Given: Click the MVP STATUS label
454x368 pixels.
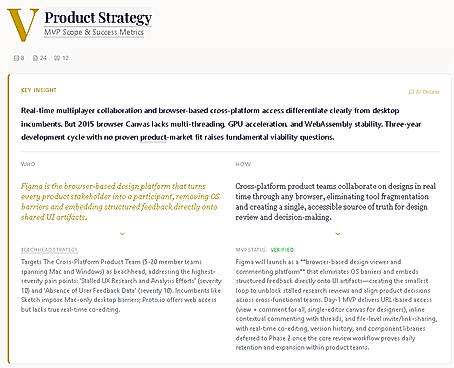Looking at the screenshot, I should (251, 250).
